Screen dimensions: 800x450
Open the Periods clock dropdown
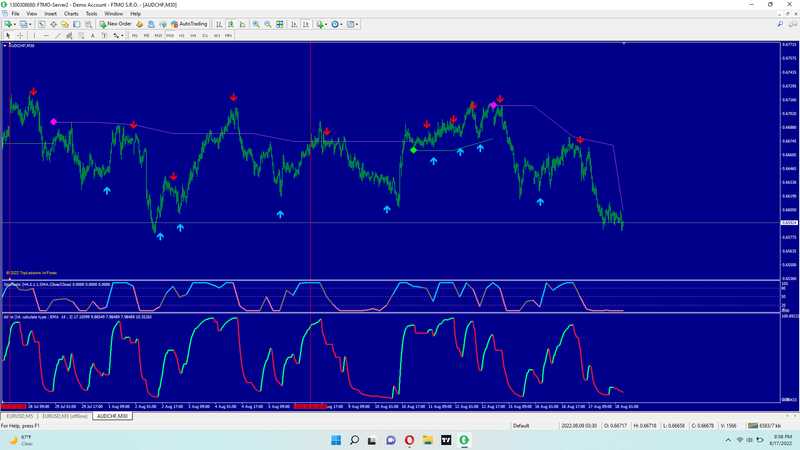click(336, 24)
